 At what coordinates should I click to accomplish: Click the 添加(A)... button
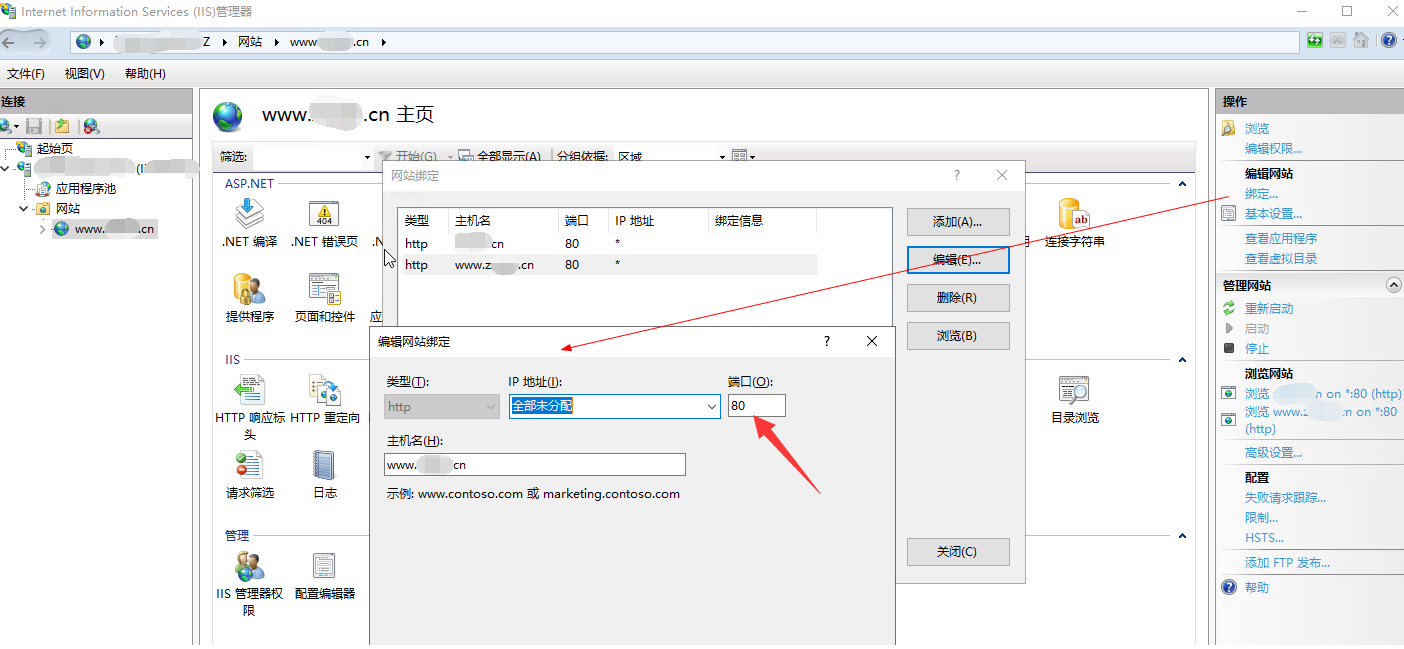pyautogui.click(x=957, y=222)
